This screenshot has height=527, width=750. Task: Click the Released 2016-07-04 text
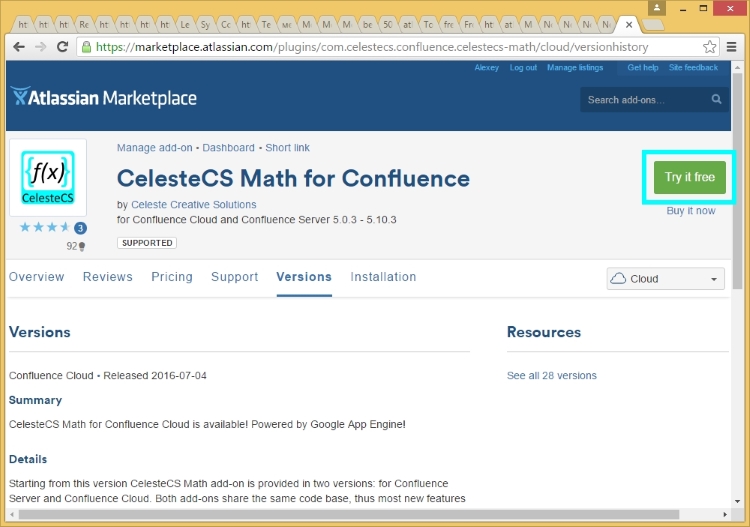155,376
